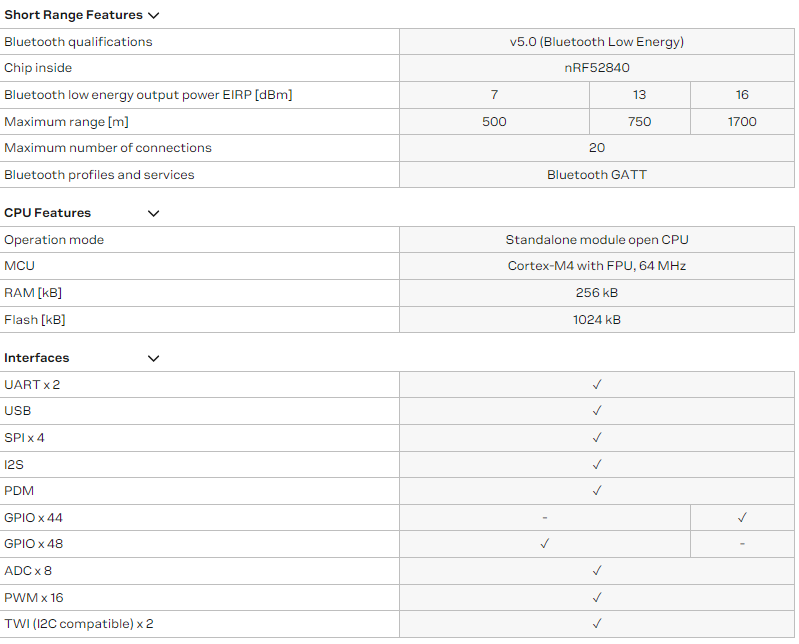Image resolution: width=799 pixels, height=644 pixels.
Task: Click the 1700 maximum range value
Action: coord(742,122)
